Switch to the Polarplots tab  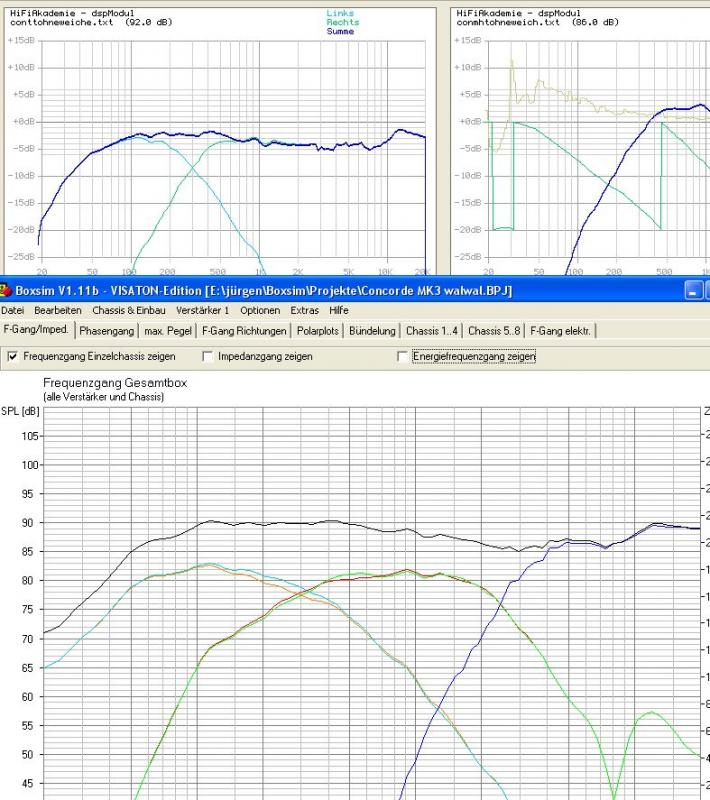[x=318, y=331]
